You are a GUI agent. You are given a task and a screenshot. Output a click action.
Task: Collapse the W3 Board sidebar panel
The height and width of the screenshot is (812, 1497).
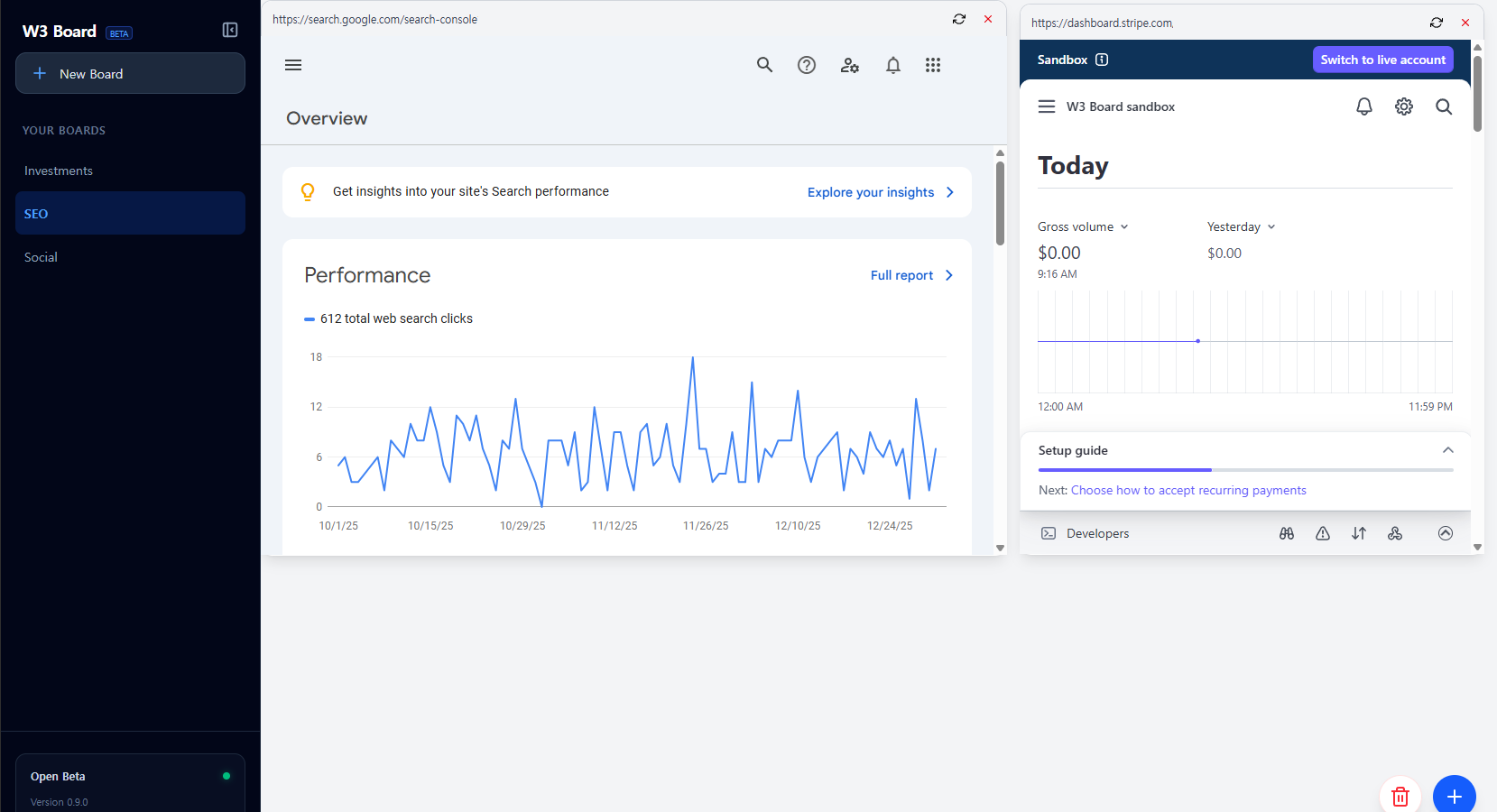point(230,31)
